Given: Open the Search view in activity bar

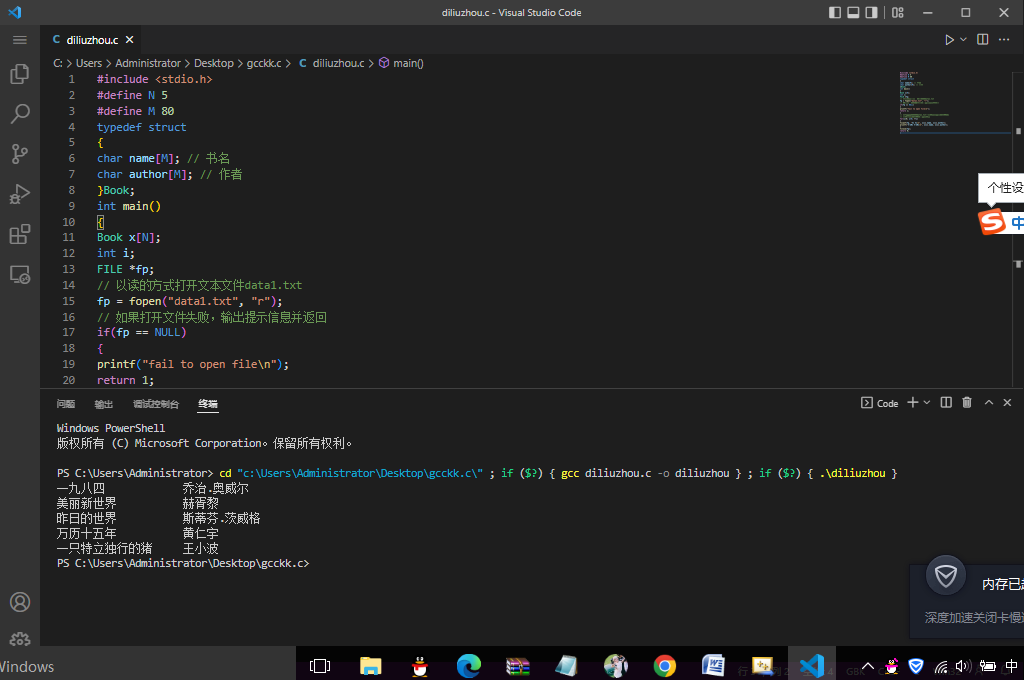Looking at the screenshot, I should click(x=19, y=114).
